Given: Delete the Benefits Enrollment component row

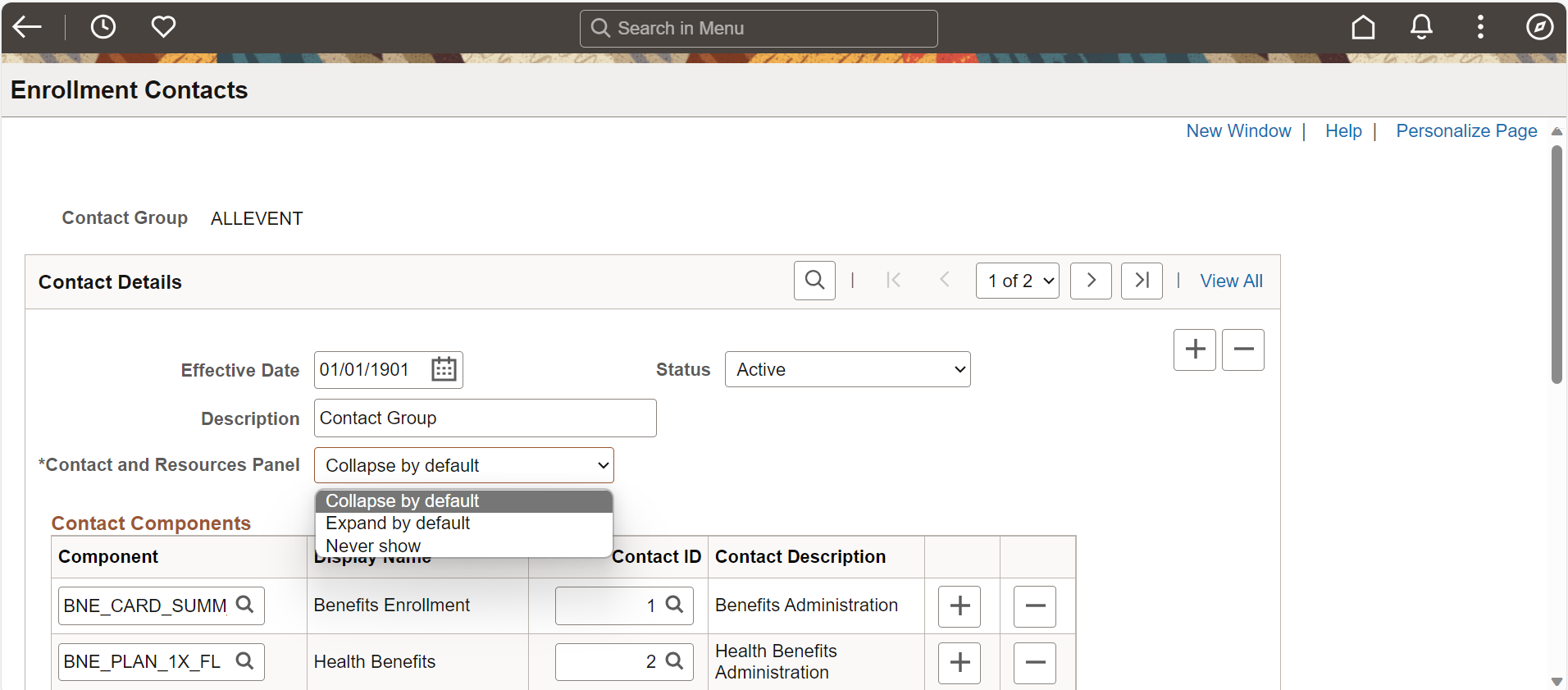Looking at the screenshot, I should tap(1034, 606).
